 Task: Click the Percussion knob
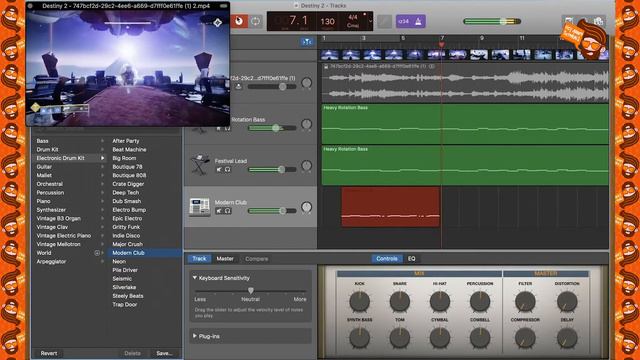click(480, 302)
